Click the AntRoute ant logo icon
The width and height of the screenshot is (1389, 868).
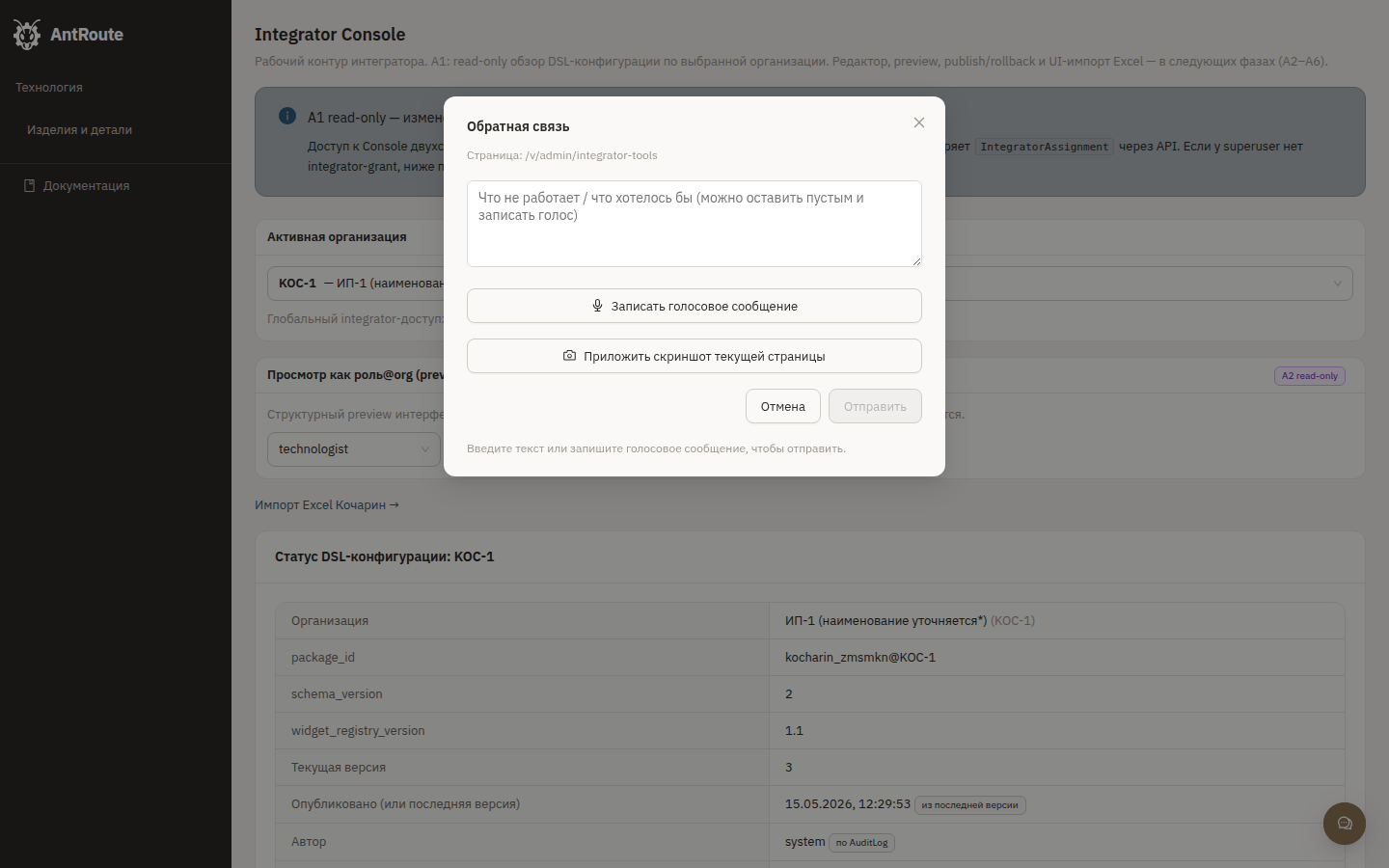27,35
